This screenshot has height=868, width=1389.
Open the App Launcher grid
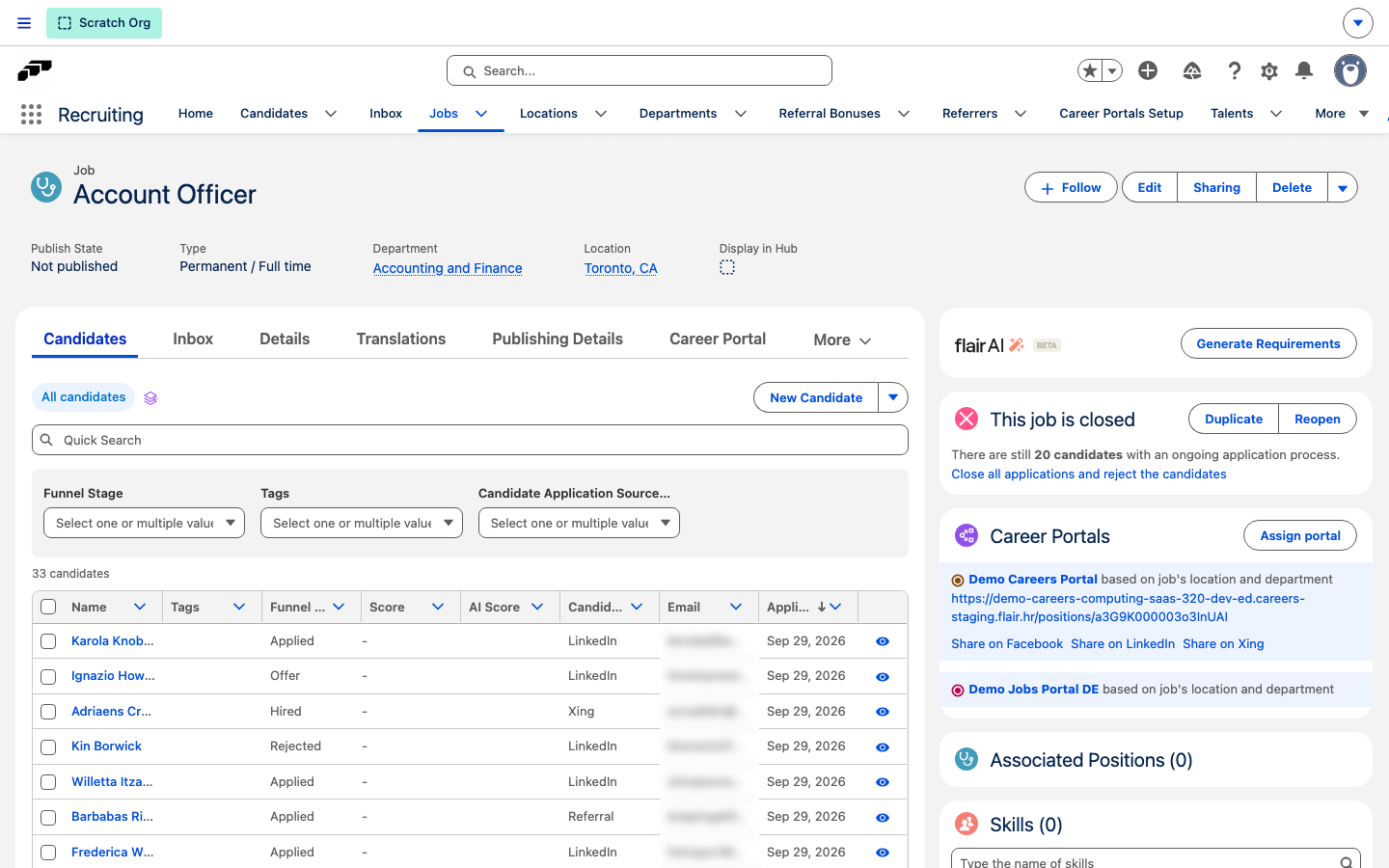tap(31, 115)
